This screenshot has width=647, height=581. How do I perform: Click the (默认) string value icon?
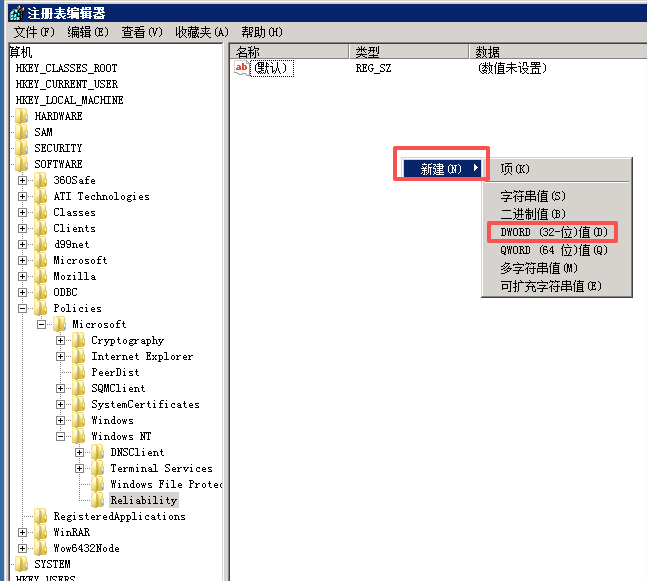(242, 68)
